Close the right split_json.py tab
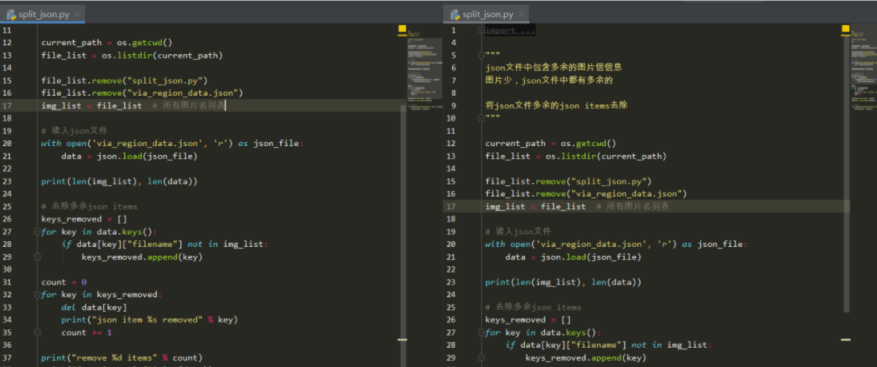This screenshot has width=877, height=367. point(521,15)
